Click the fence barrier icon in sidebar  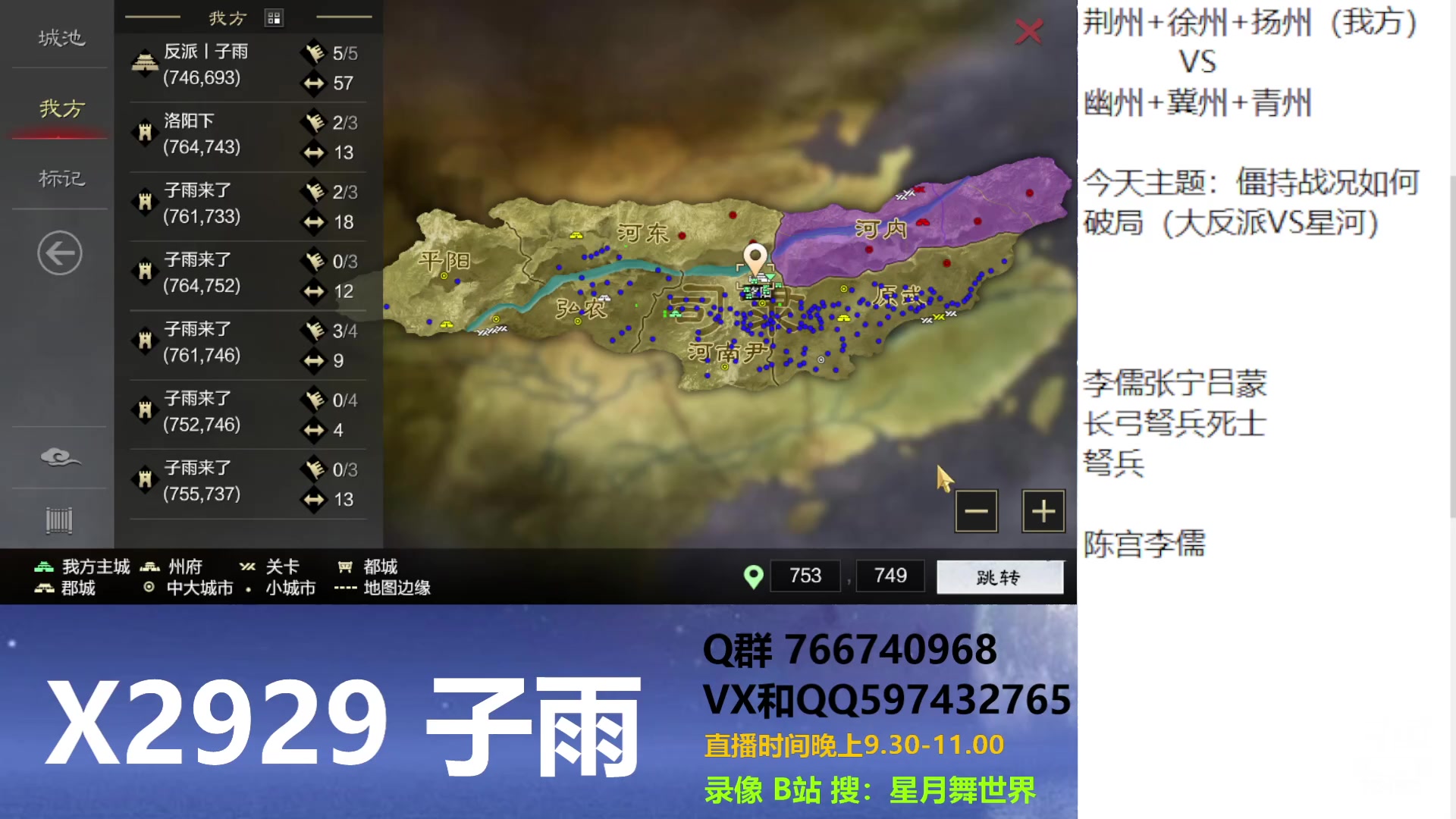(x=59, y=520)
